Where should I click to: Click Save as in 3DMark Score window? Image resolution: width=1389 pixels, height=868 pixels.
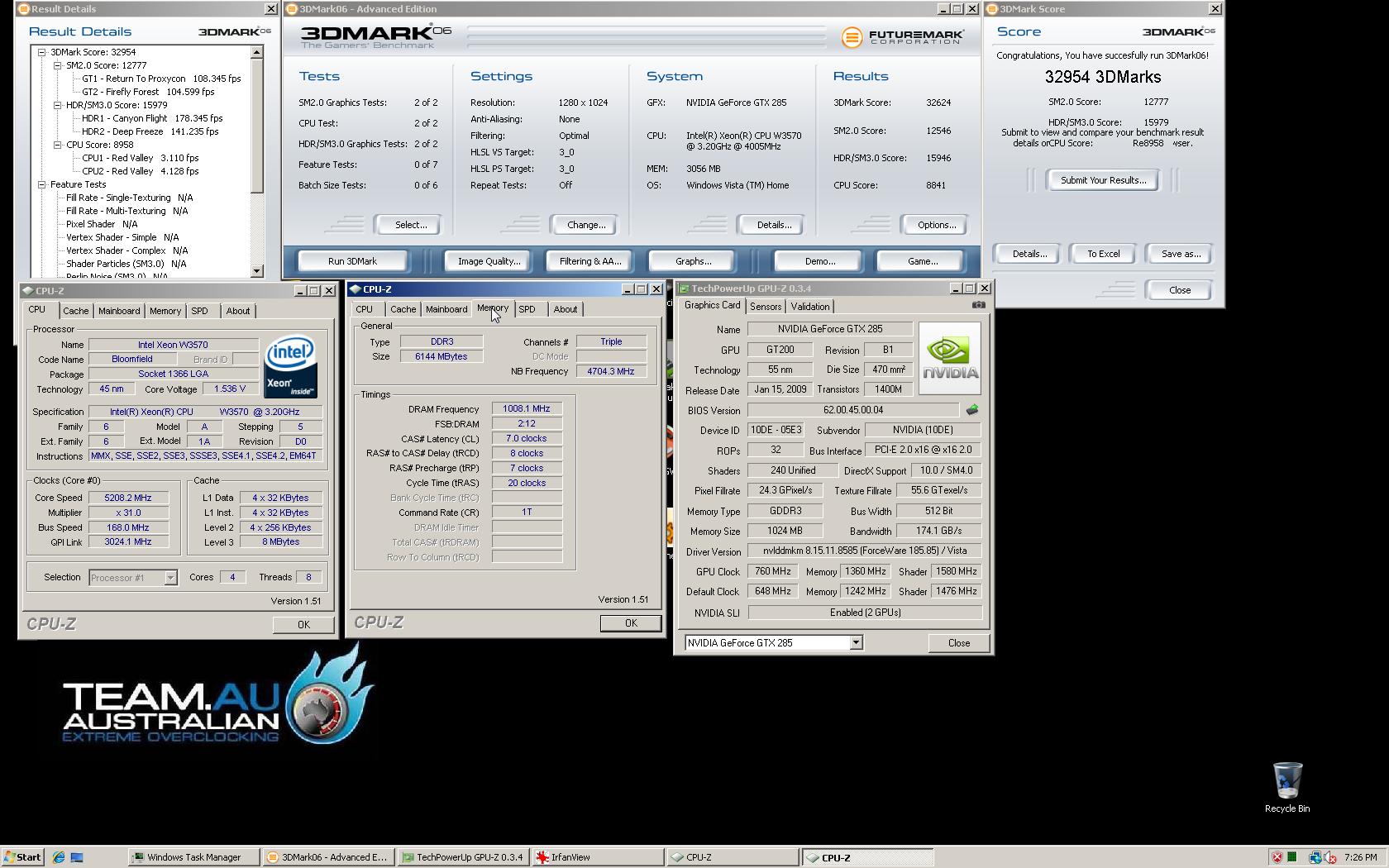pyautogui.click(x=1181, y=254)
